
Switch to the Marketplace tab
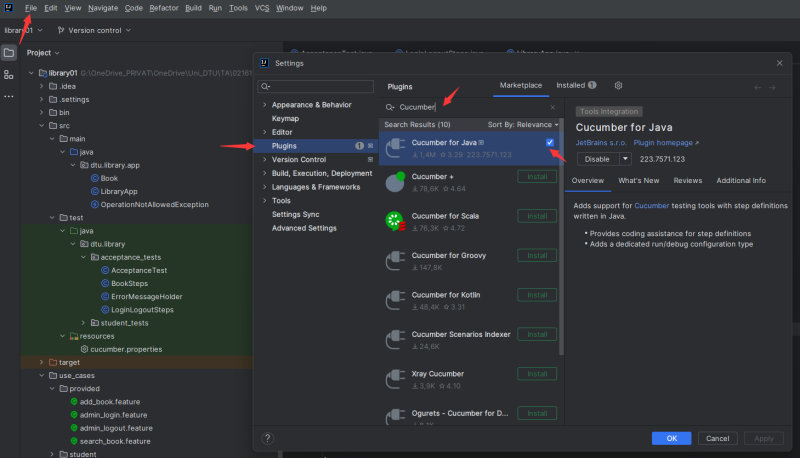pyautogui.click(x=521, y=85)
